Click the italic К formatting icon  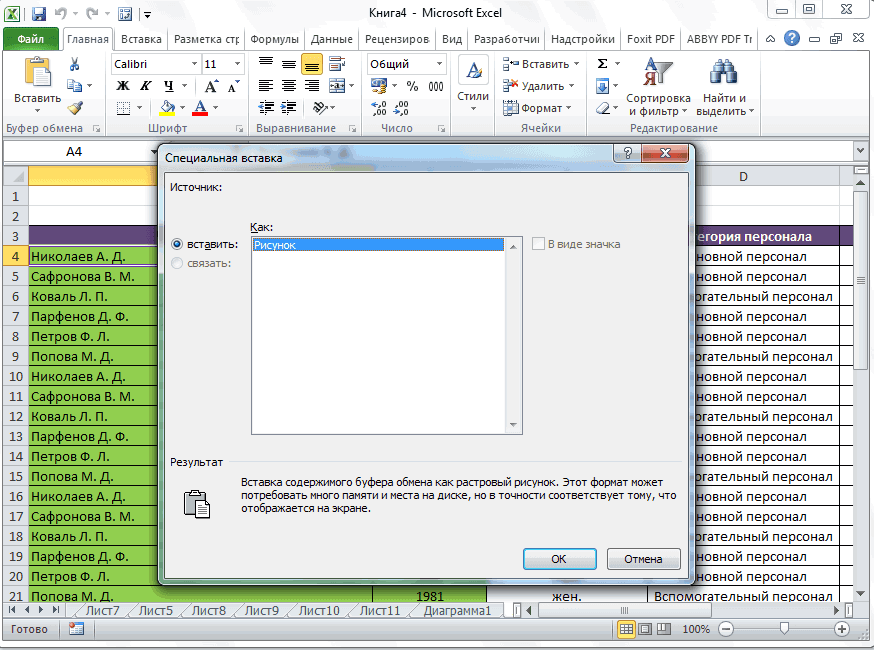pos(145,86)
